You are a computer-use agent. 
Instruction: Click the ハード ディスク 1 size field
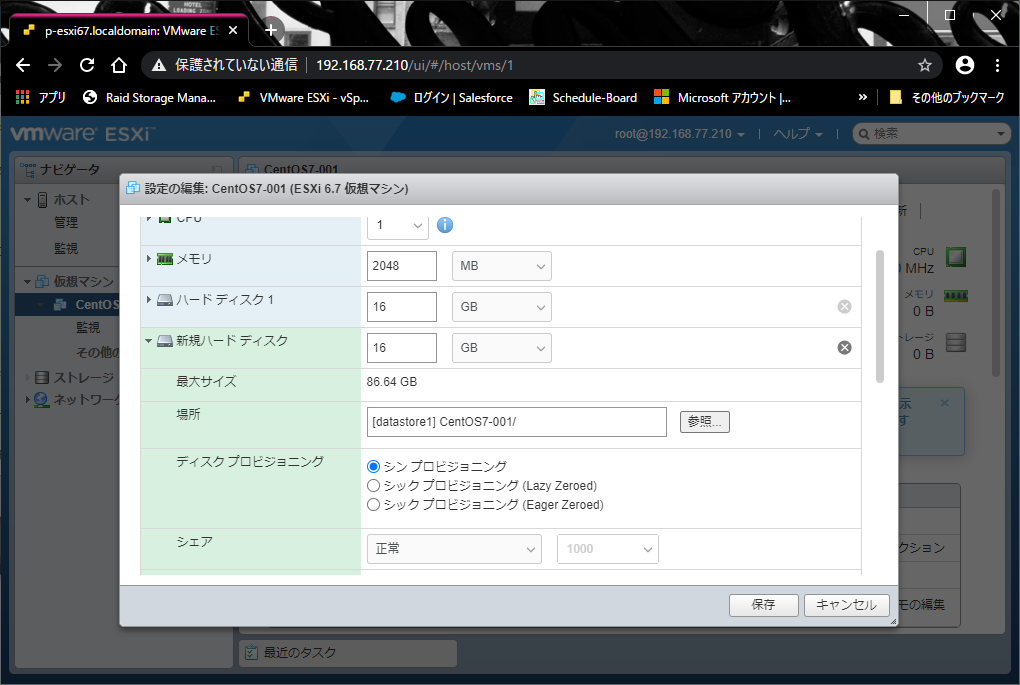click(x=401, y=307)
